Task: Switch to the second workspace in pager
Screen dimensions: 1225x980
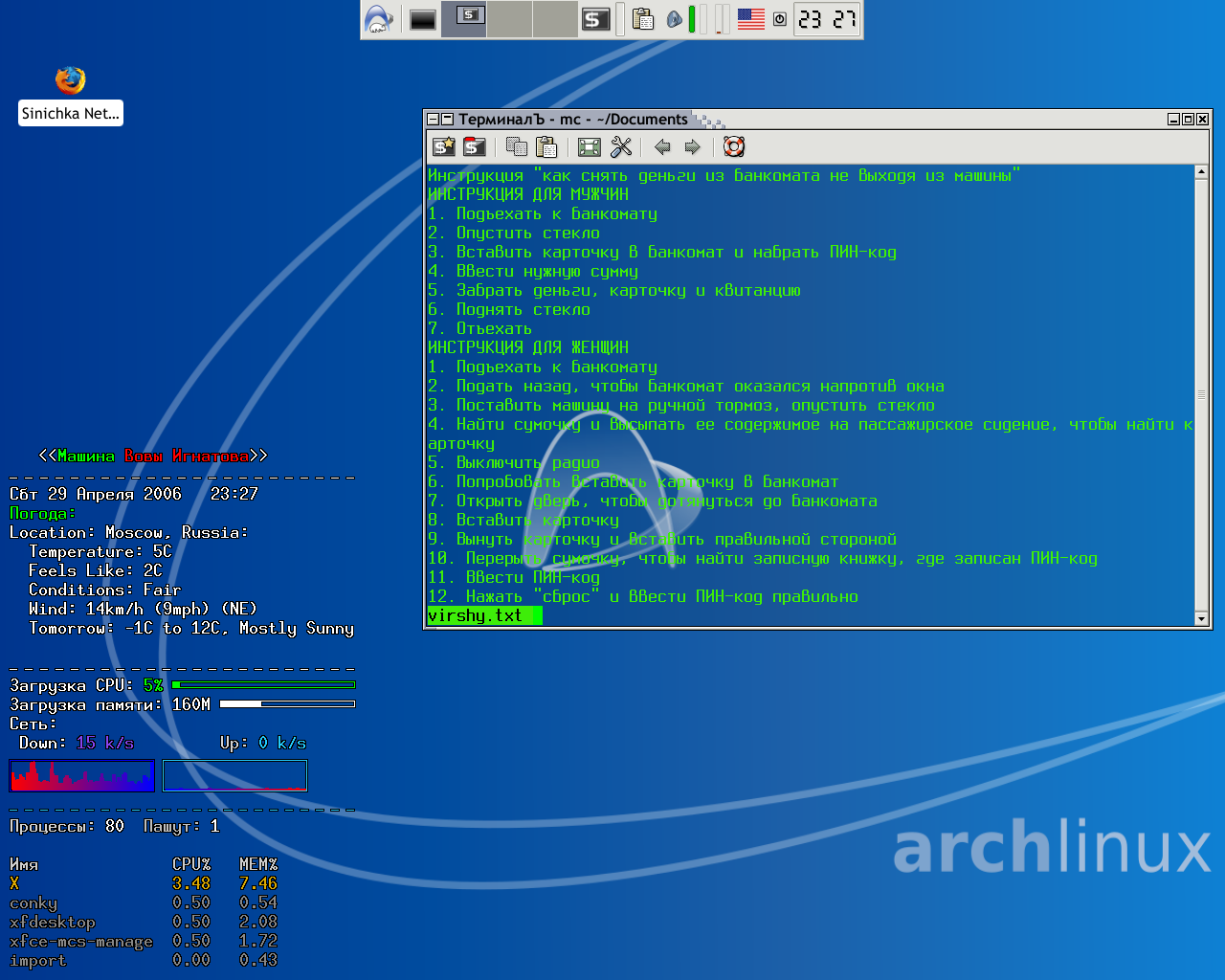Action: pyautogui.click(x=509, y=19)
